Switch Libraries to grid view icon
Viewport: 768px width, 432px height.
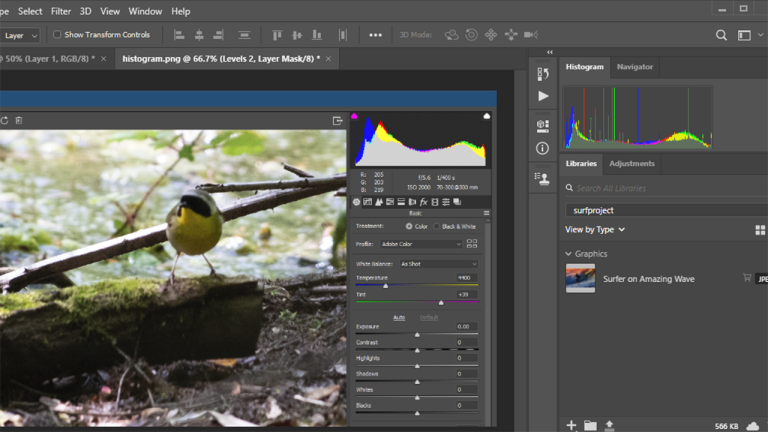pyautogui.click(x=760, y=230)
